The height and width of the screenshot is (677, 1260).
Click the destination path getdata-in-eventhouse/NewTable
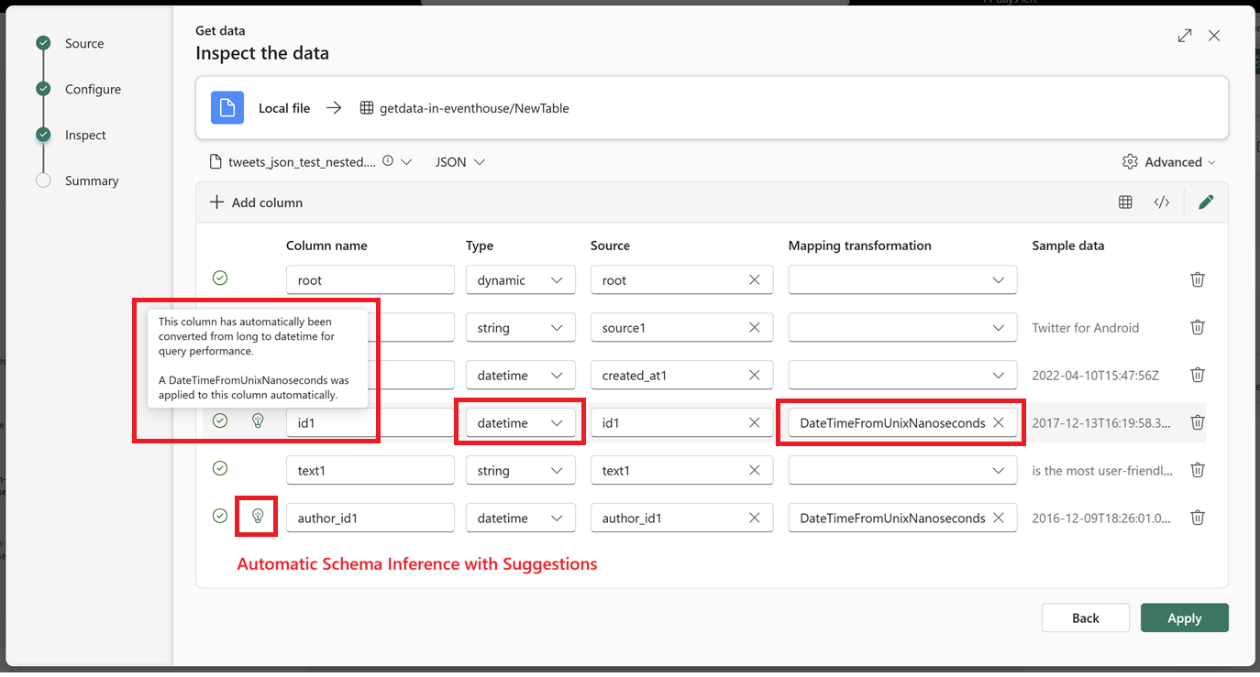pyautogui.click(x=474, y=108)
